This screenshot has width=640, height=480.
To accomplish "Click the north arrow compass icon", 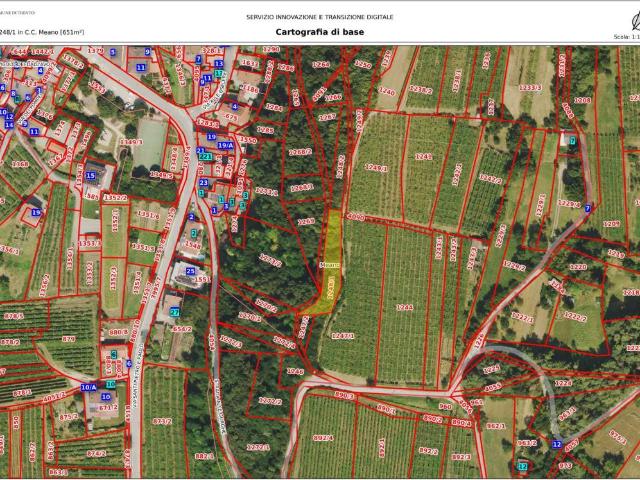I will (636, 21).
